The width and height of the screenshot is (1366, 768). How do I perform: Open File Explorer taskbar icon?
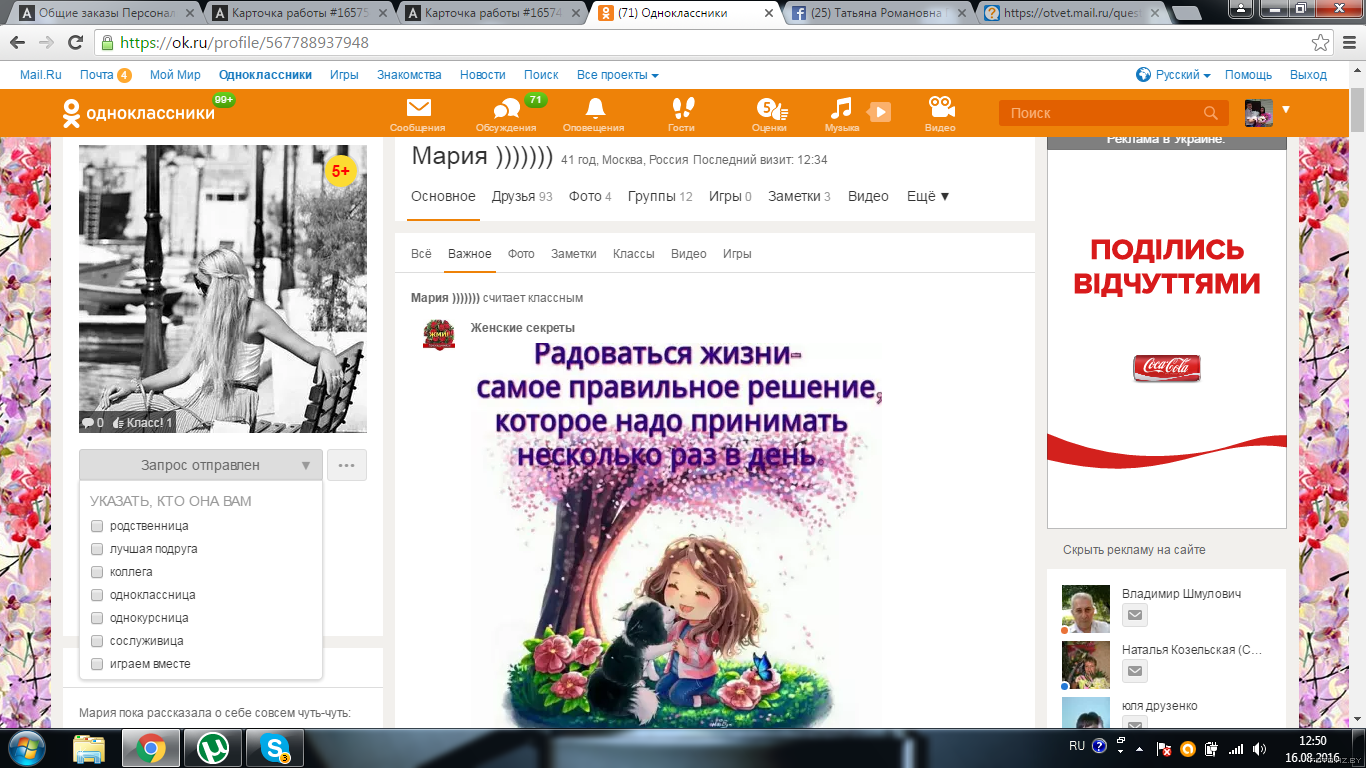[x=89, y=748]
